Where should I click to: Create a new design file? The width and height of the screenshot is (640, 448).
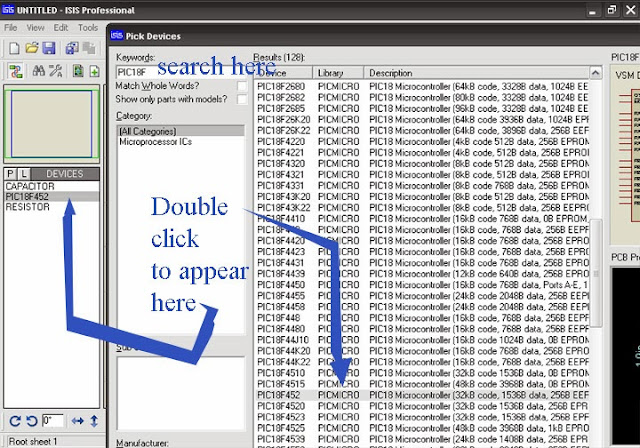(x=14, y=49)
